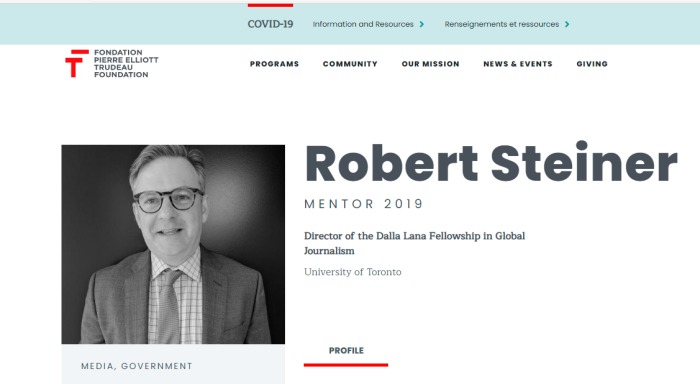The height and width of the screenshot is (384, 700).
Task: Open the News & Events menu
Action: pyautogui.click(x=518, y=64)
